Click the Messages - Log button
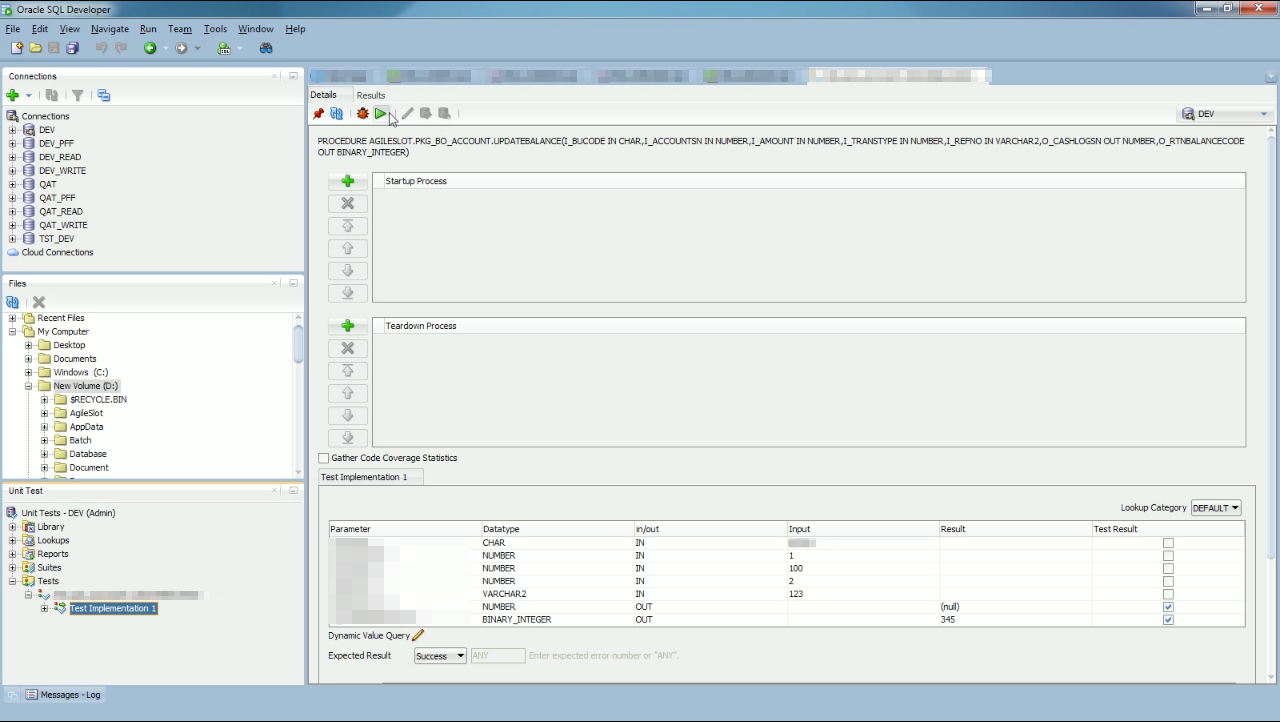 (x=63, y=694)
